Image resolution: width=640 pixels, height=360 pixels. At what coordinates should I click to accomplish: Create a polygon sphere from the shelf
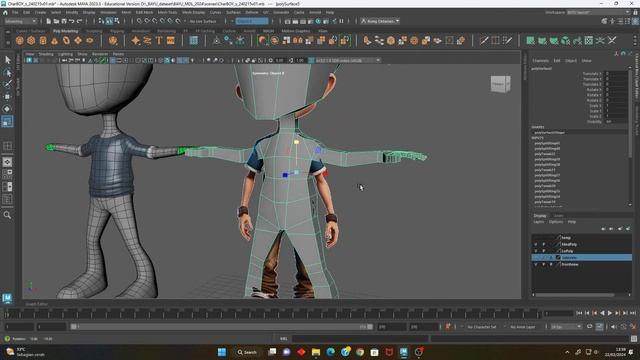click(x=20, y=40)
